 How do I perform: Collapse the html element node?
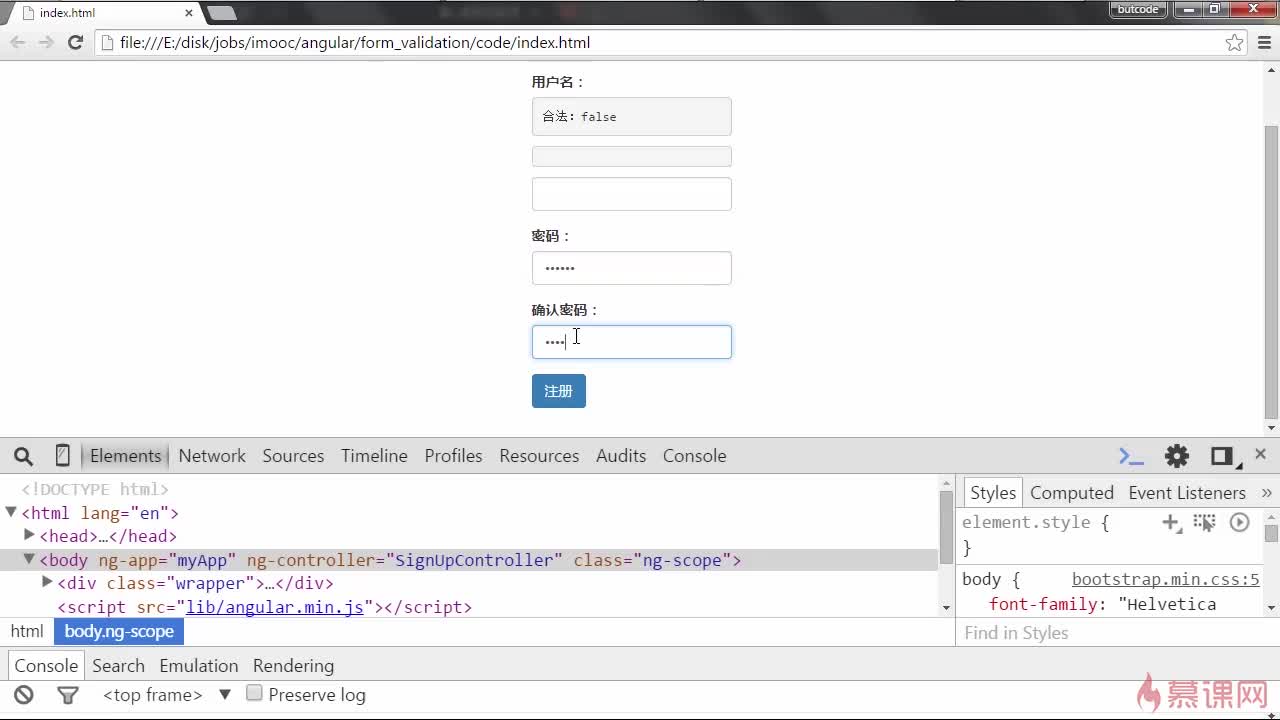(x=11, y=512)
